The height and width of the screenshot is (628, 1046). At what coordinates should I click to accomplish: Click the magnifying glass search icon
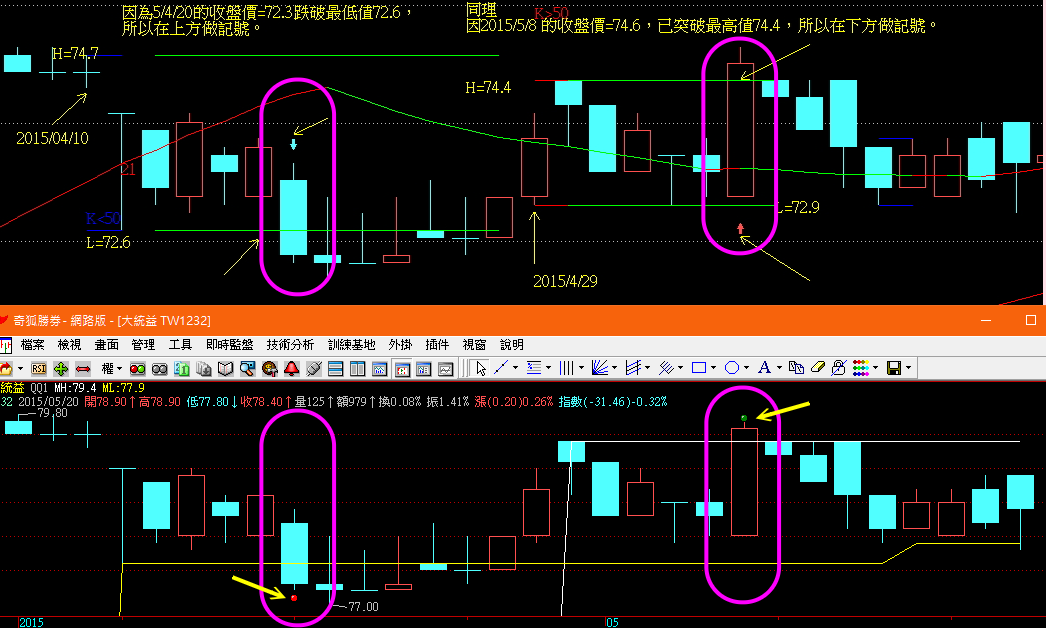click(247, 368)
